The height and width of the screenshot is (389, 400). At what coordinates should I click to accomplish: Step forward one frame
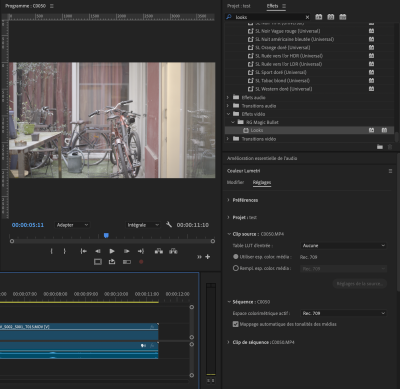coord(127,251)
